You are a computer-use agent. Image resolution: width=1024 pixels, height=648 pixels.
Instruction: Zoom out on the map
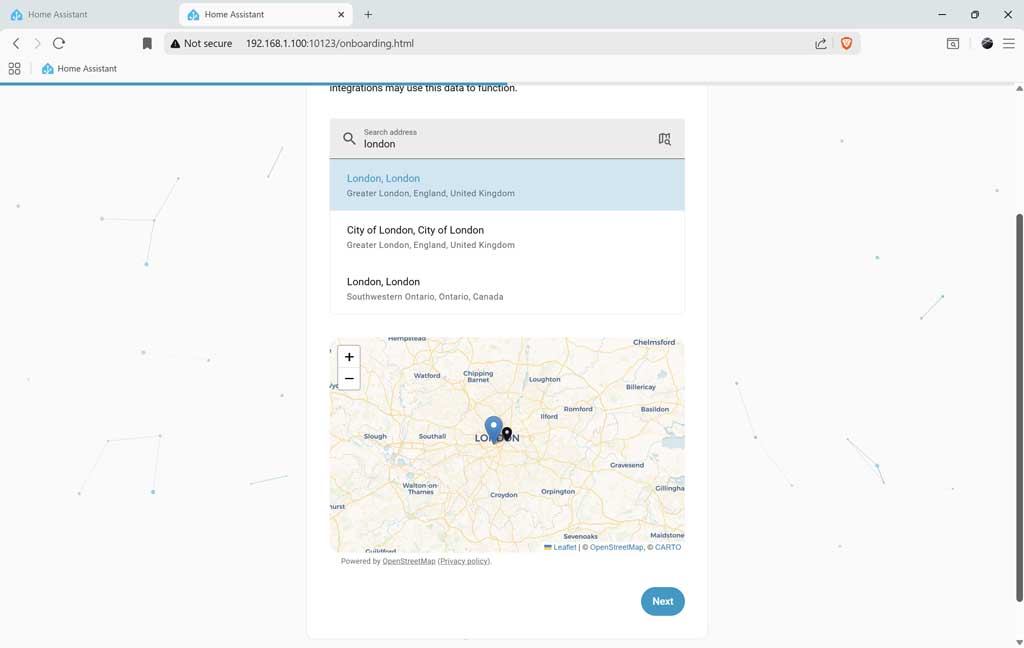coord(349,379)
